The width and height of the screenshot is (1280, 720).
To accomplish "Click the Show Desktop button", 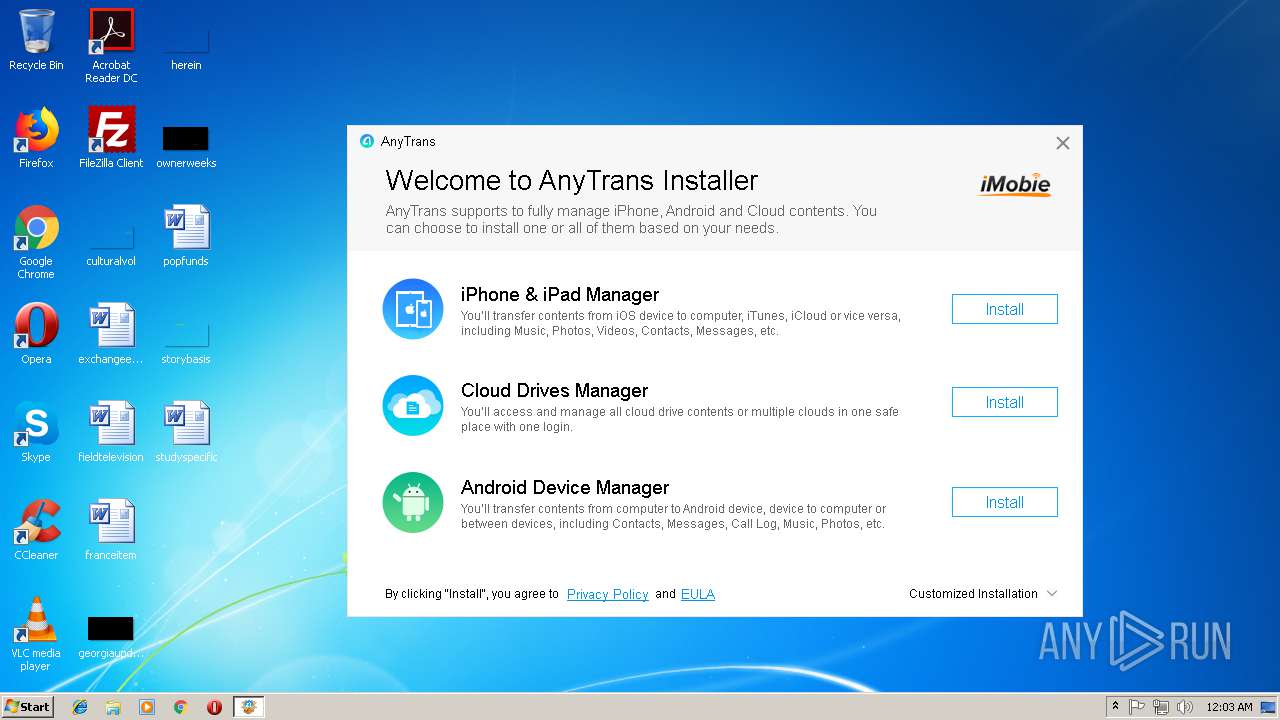I will click(1269, 707).
